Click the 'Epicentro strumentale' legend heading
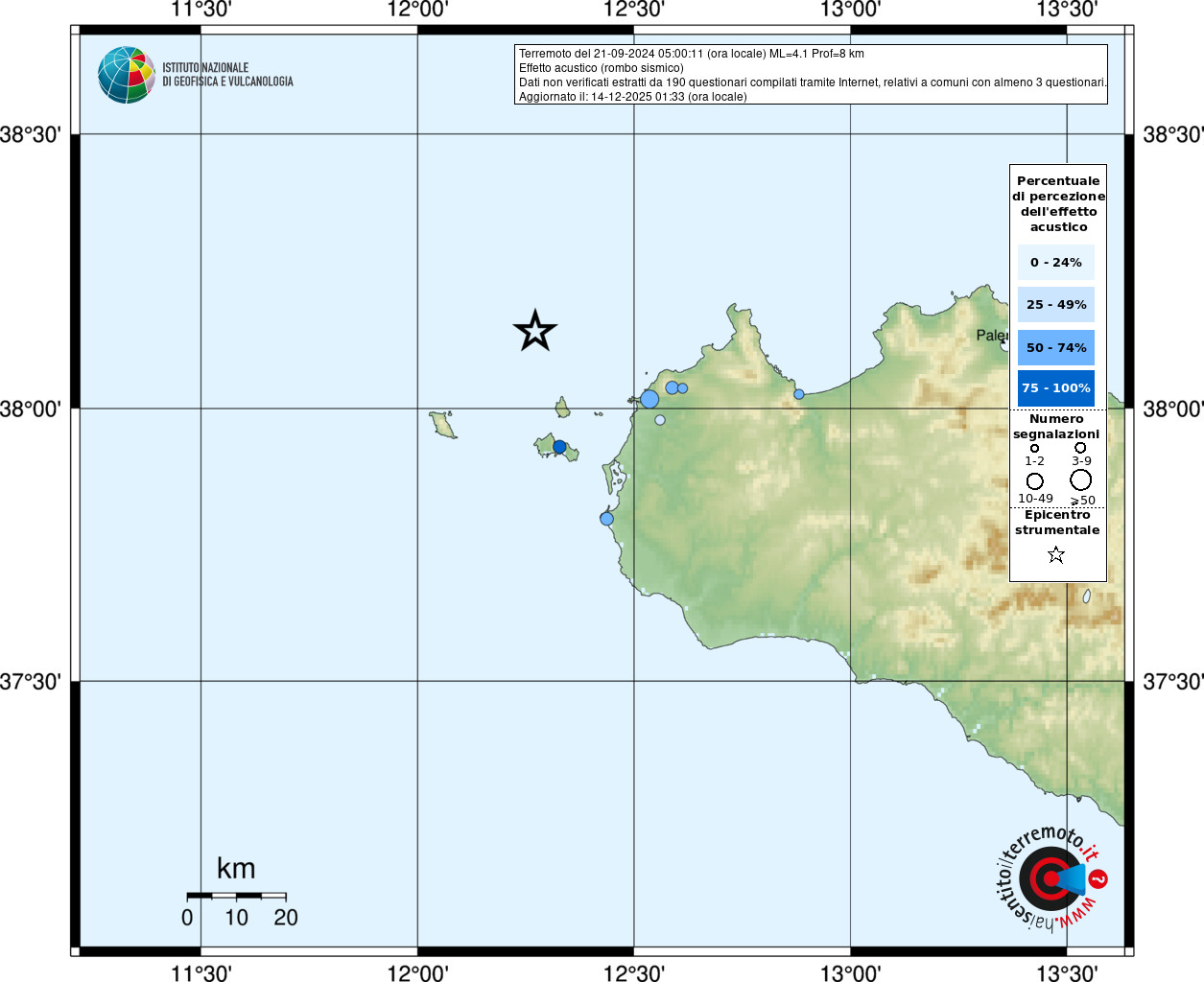The image size is (1204, 982). 1057,522
